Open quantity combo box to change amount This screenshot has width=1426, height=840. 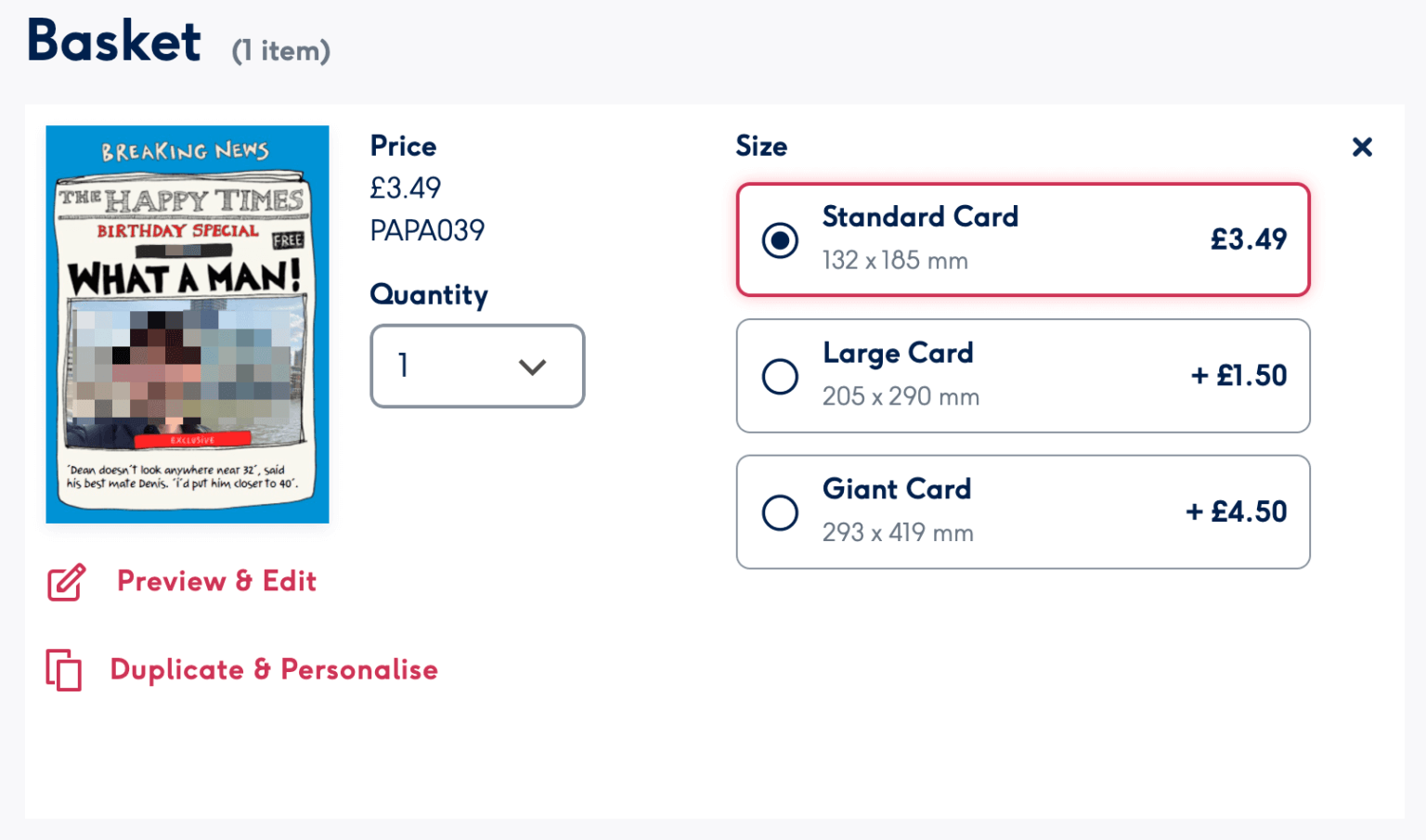click(477, 367)
